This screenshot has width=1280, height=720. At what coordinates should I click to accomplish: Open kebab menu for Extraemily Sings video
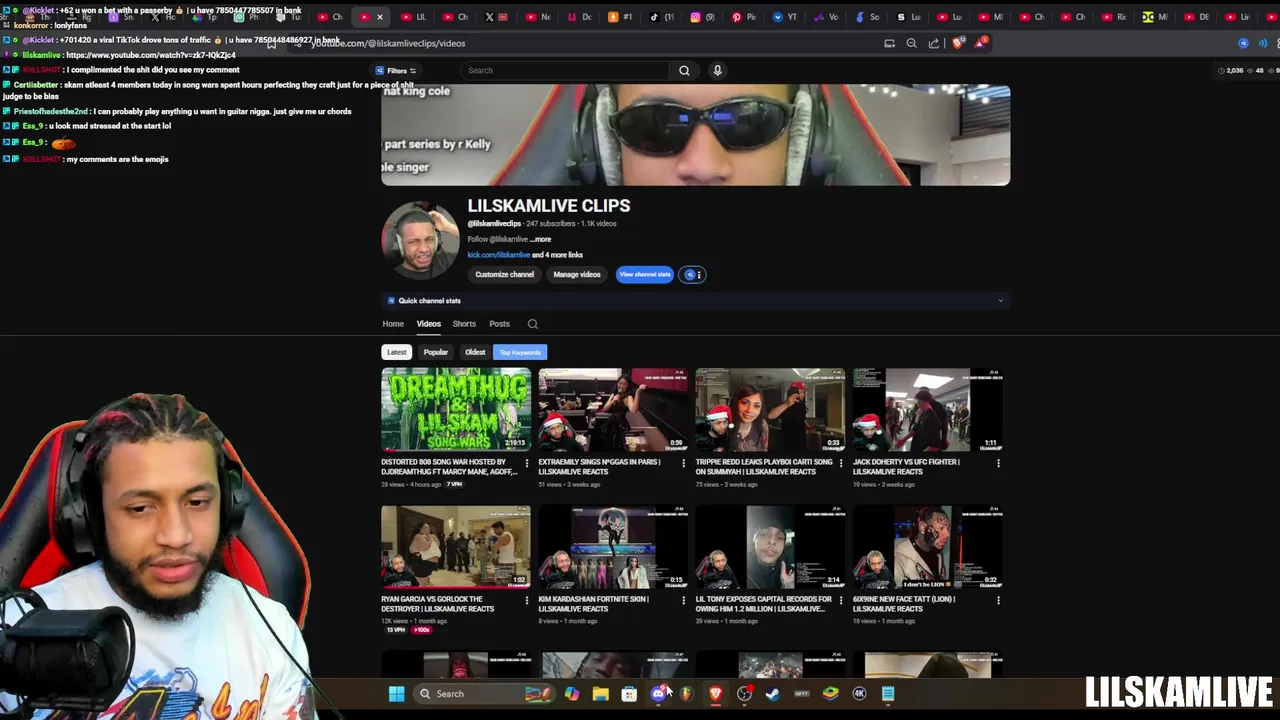(x=684, y=463)
